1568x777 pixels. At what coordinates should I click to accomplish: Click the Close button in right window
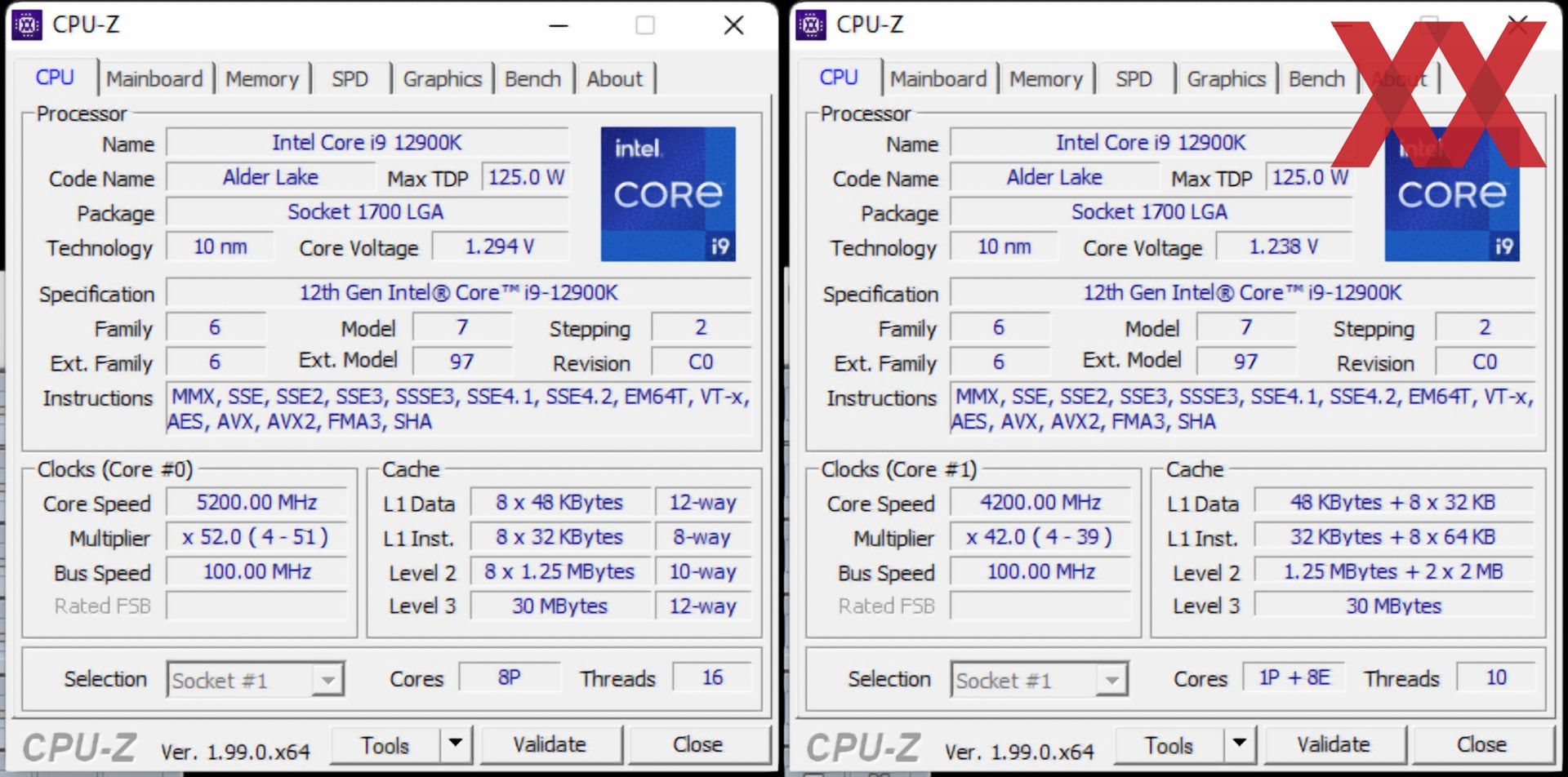1482,744
